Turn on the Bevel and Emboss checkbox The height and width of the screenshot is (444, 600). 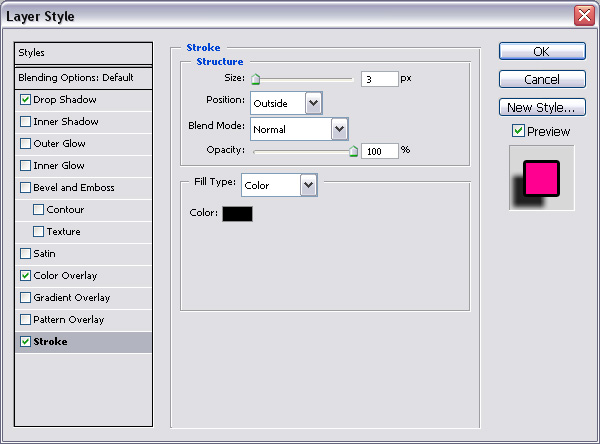[25, 188]
